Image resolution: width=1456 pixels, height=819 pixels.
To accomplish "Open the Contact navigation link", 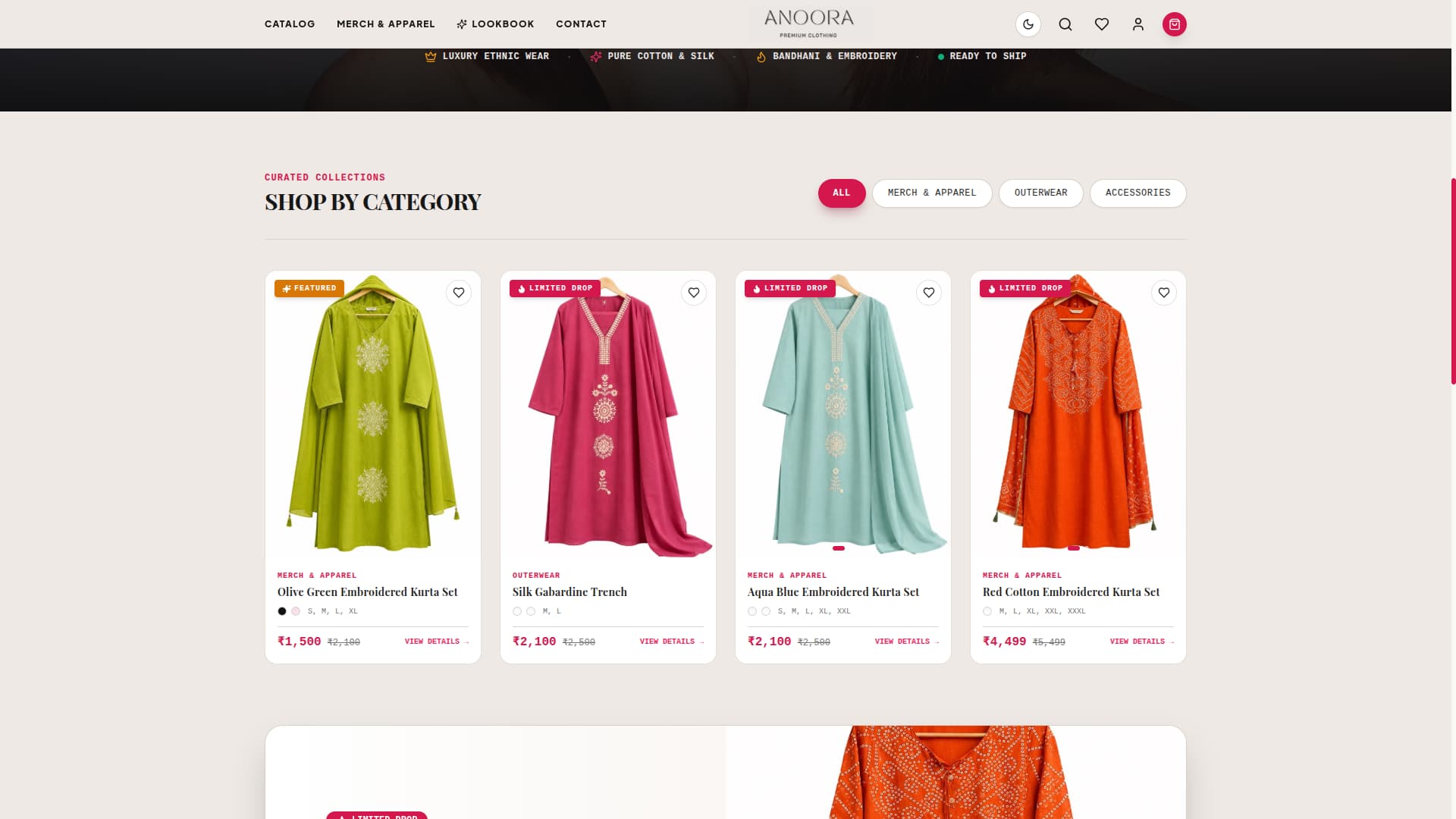I will pos(581,24).
